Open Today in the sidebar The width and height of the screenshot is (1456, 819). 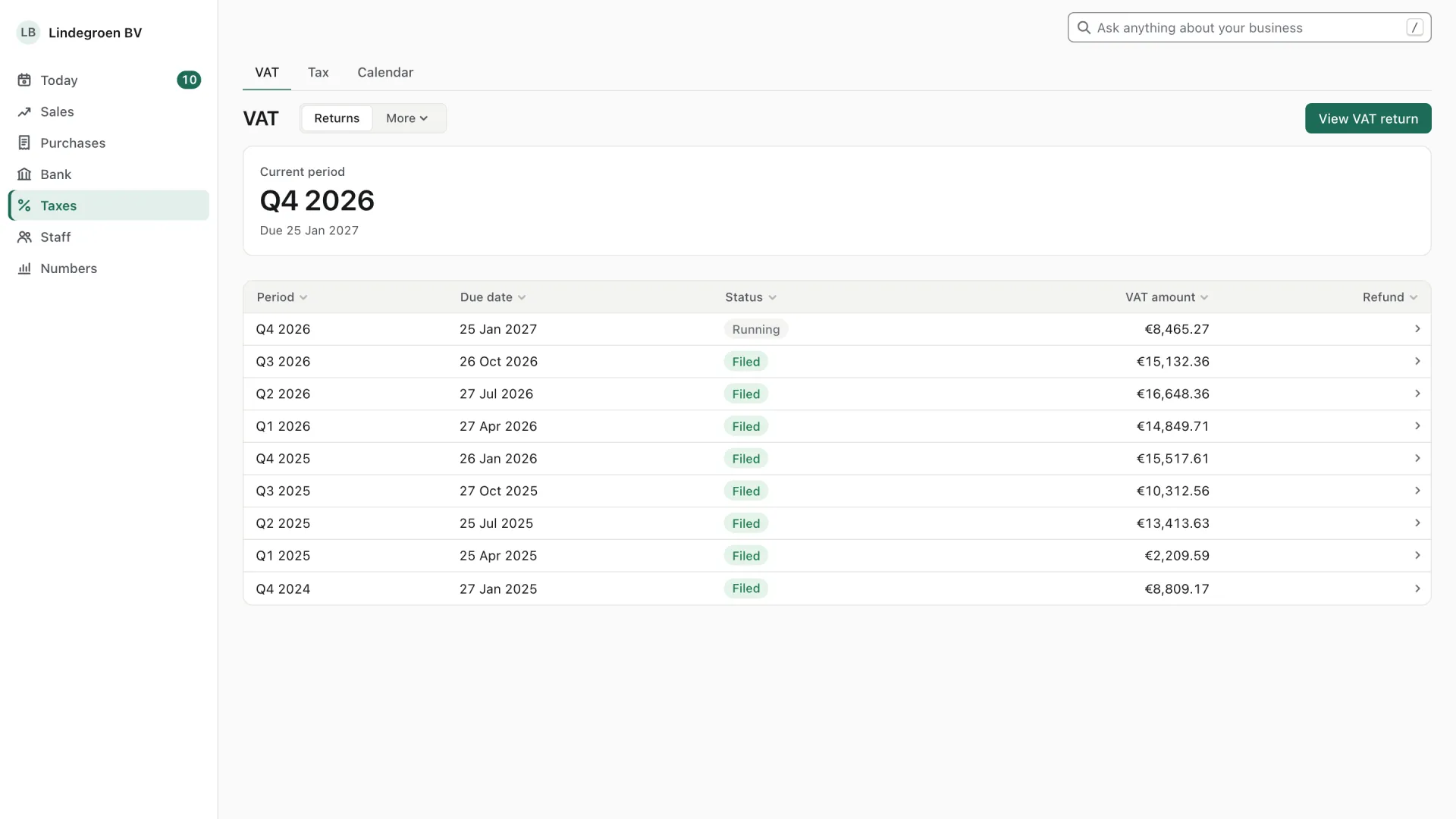108,80
